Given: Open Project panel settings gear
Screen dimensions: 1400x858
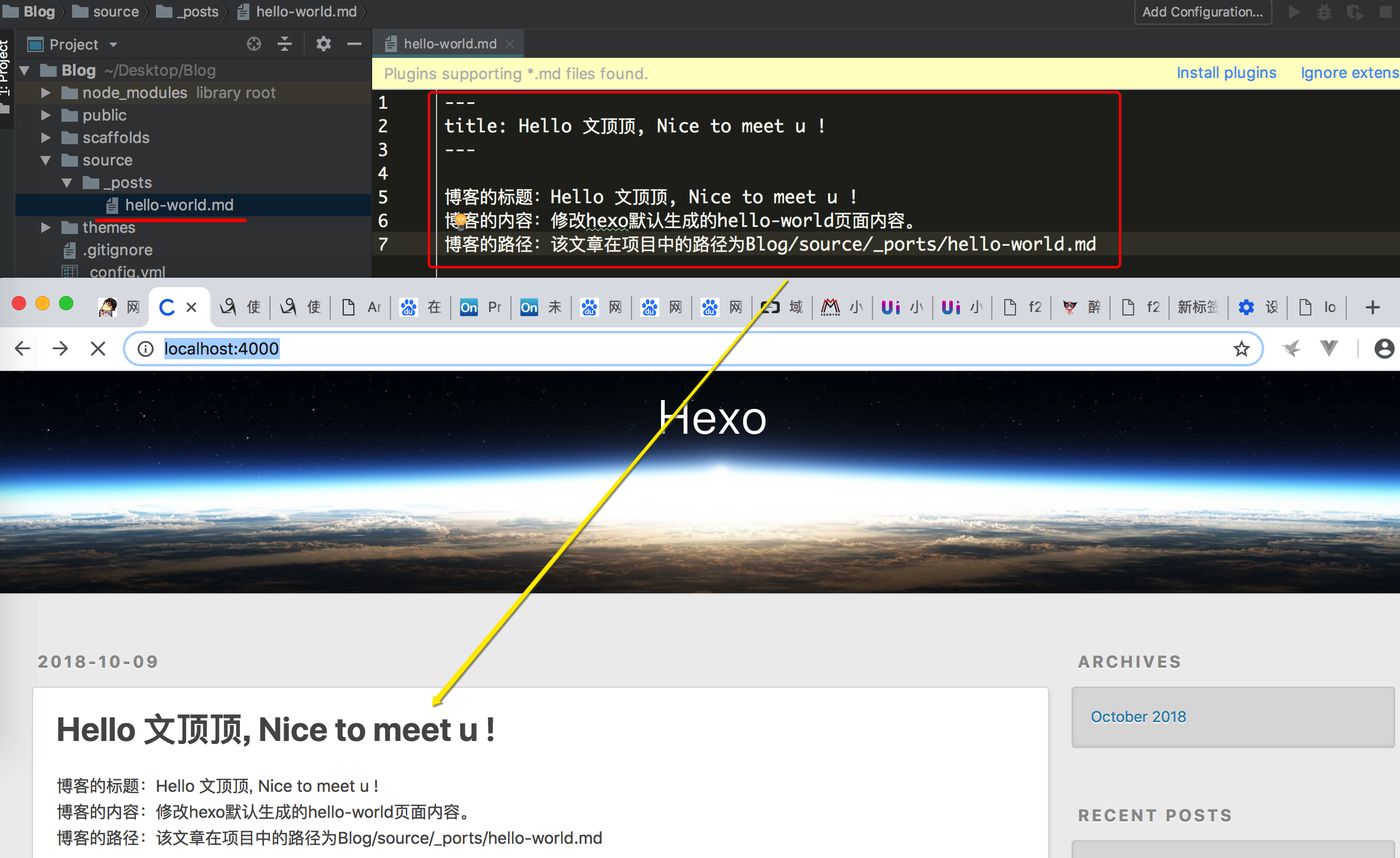Looking at the screenshot, I should click(x=324, y=44).
